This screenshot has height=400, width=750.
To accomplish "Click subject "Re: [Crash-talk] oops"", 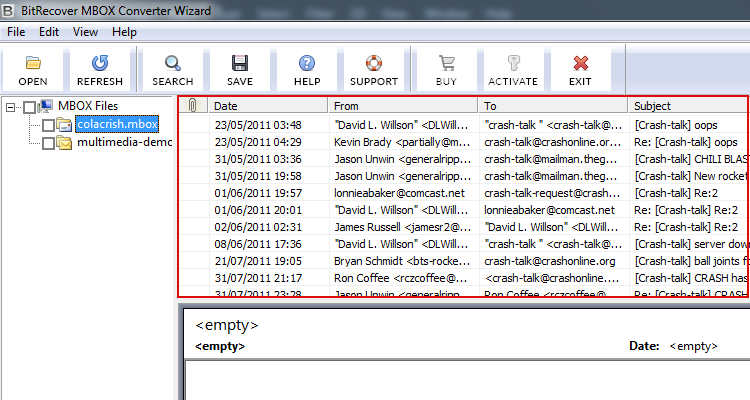I will pos(686,142).
